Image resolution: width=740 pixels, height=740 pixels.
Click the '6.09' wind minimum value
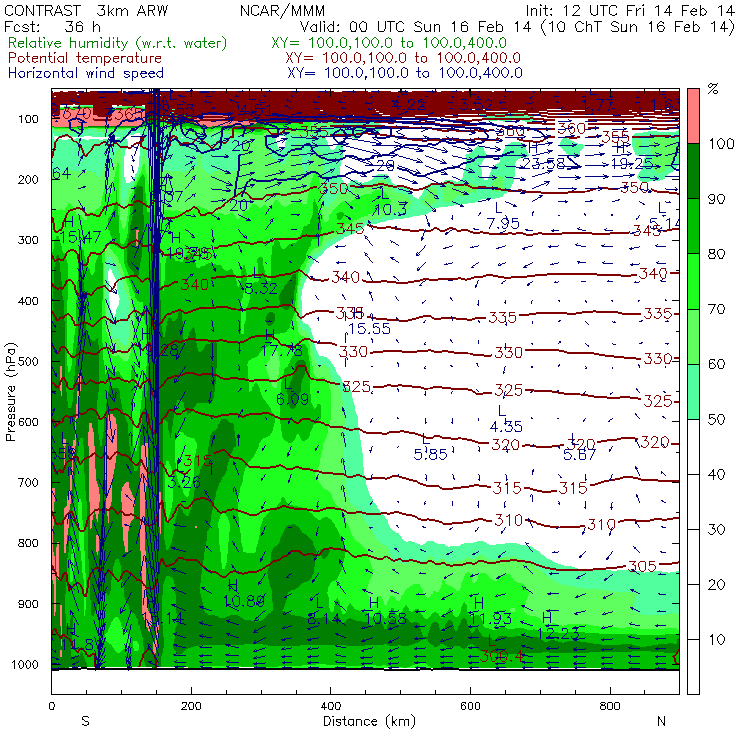pyautogui.click(x=293, y=399)
